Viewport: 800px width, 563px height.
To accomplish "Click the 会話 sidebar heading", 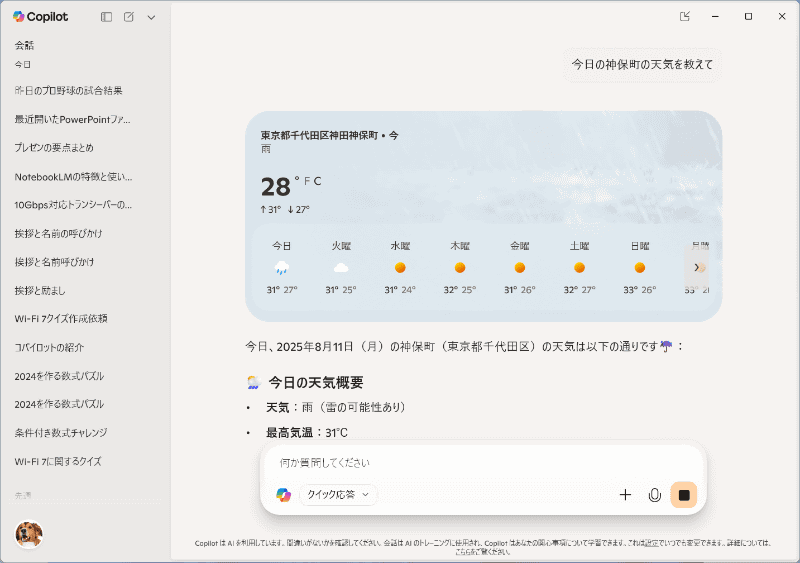I will pyautogui.click(x=24, y=45).
